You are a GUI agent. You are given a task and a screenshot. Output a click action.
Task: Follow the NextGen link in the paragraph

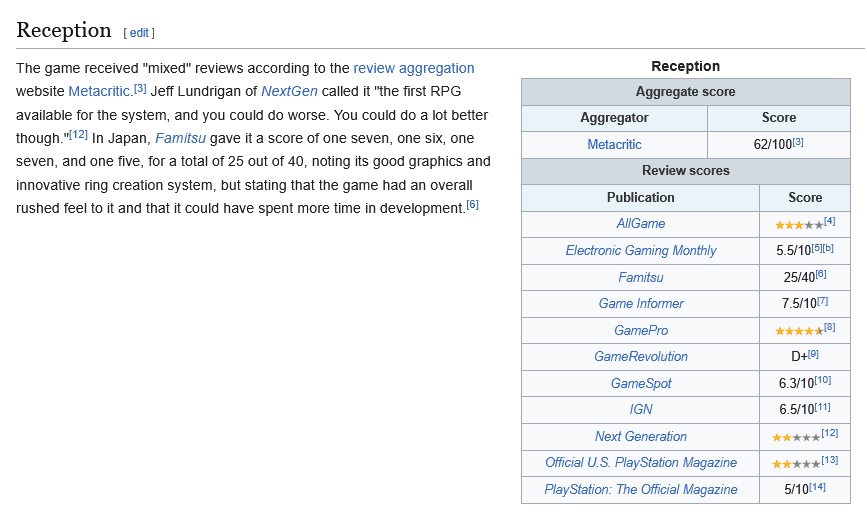[289, 91]
